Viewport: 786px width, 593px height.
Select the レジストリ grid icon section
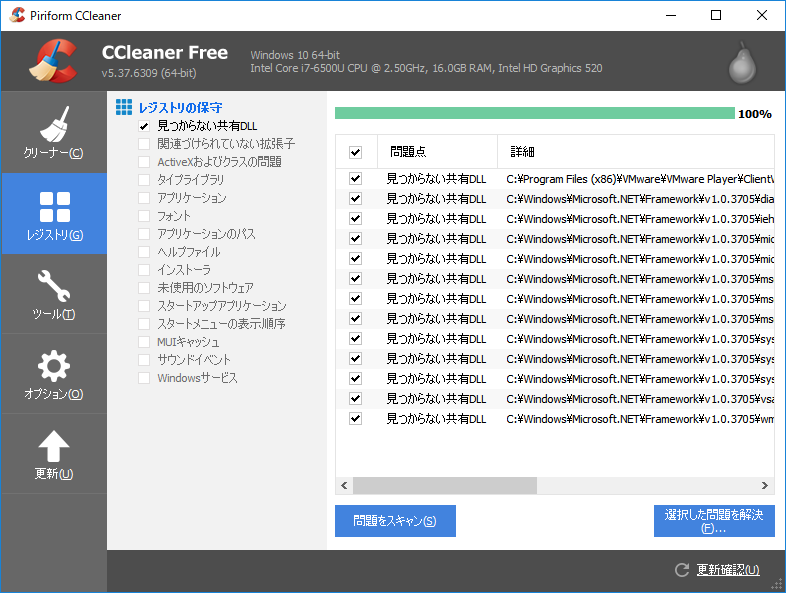tap(54, 214)
